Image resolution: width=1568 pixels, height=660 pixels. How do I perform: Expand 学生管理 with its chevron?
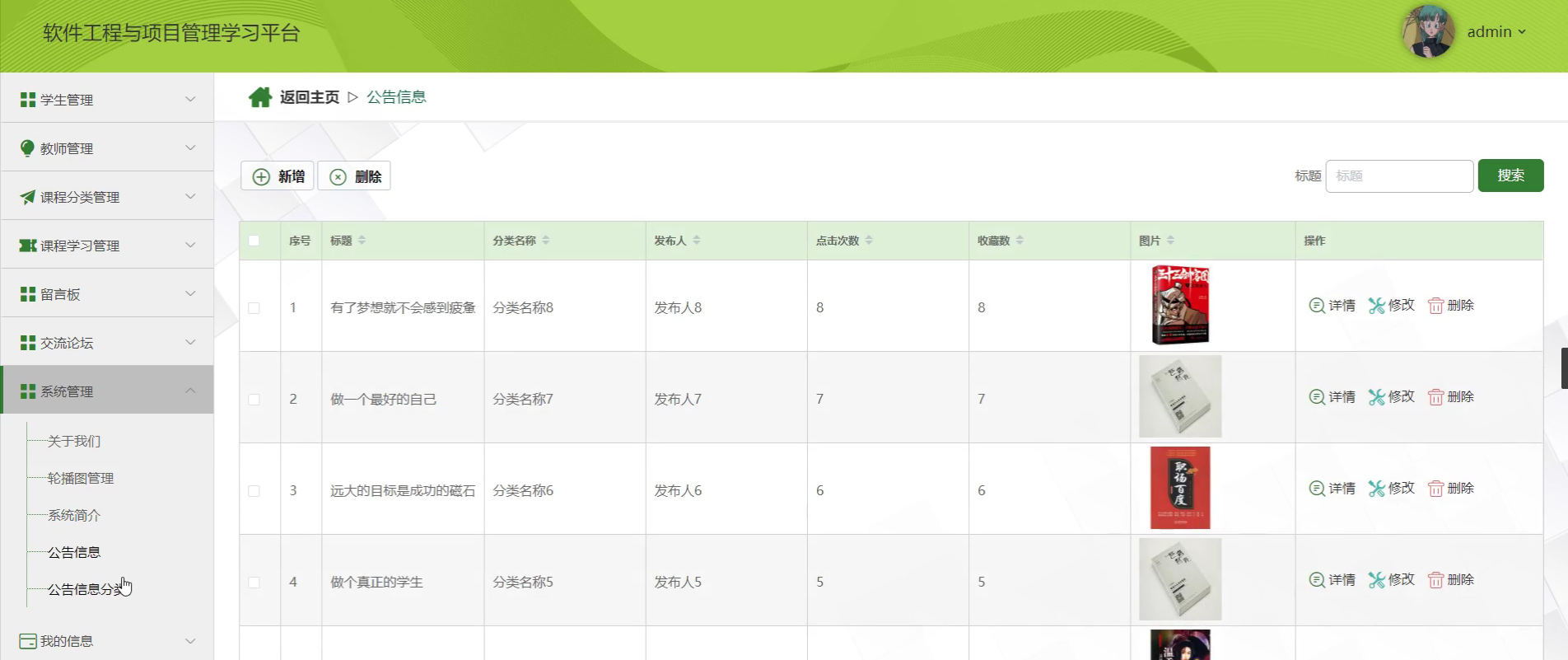tap(190, 99)
